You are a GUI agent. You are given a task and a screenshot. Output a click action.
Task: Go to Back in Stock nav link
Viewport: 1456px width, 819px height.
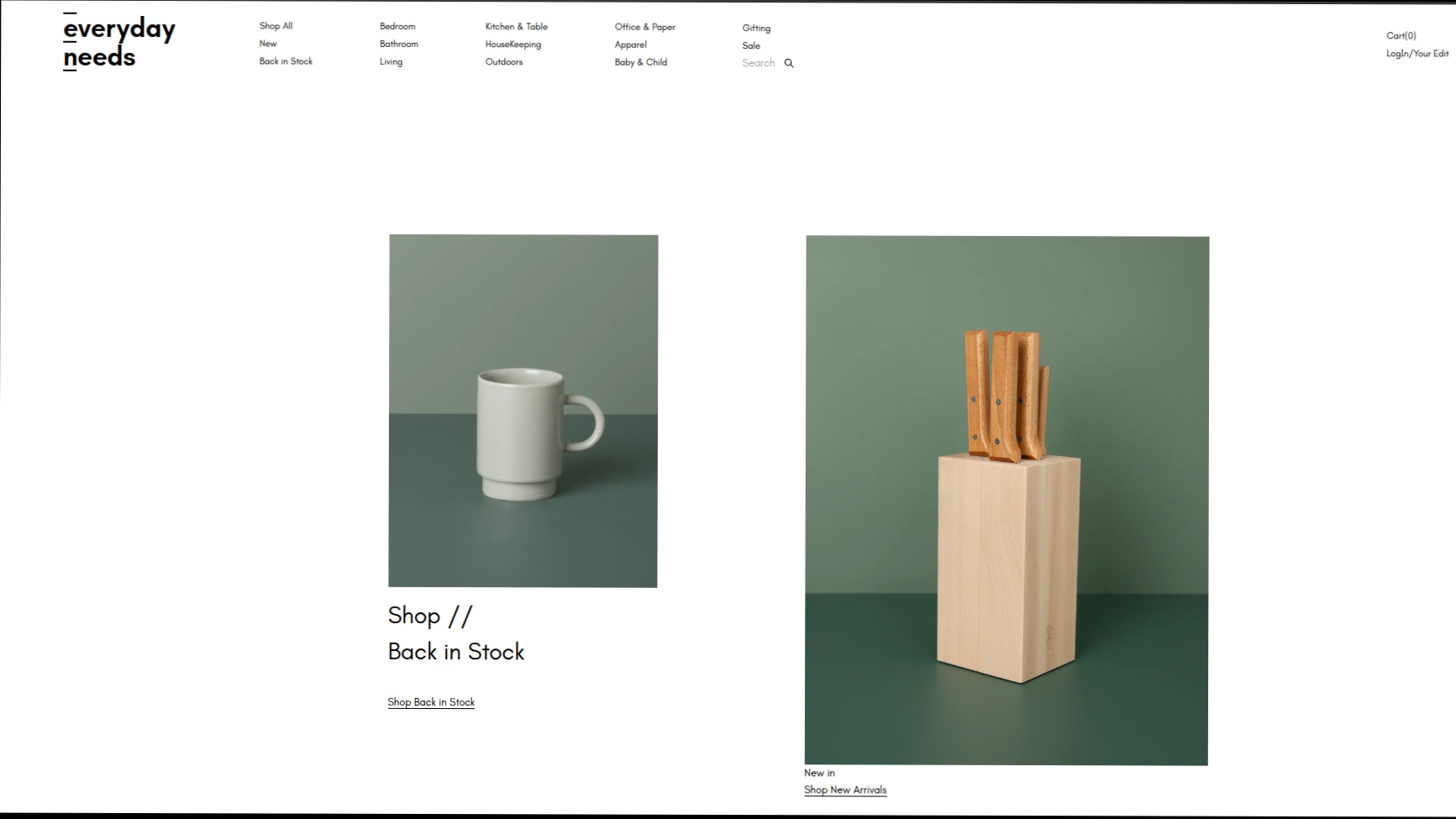286,61
